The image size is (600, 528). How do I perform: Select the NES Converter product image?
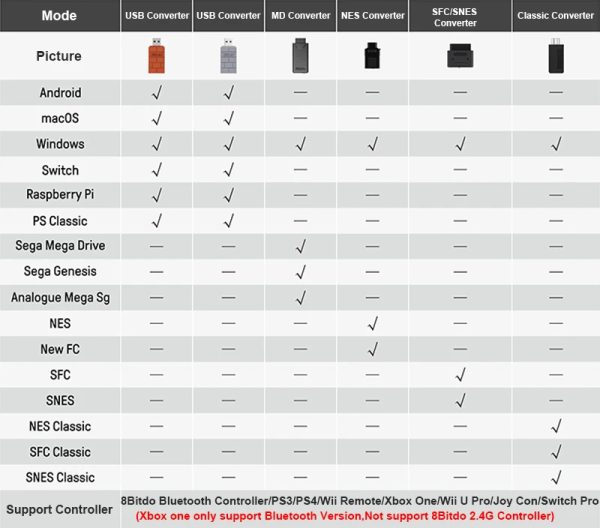pos(372,55)
